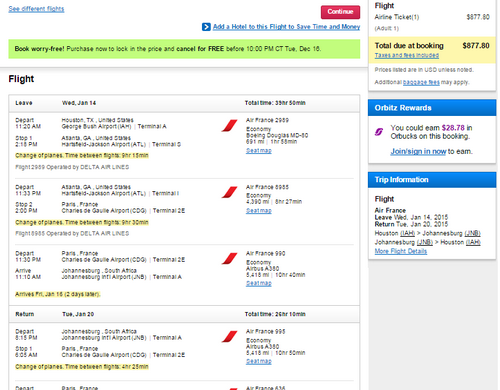Click Join/sign in now to earn Orbucks
This screenshot has height=390, width=500.
click(418, 152)
